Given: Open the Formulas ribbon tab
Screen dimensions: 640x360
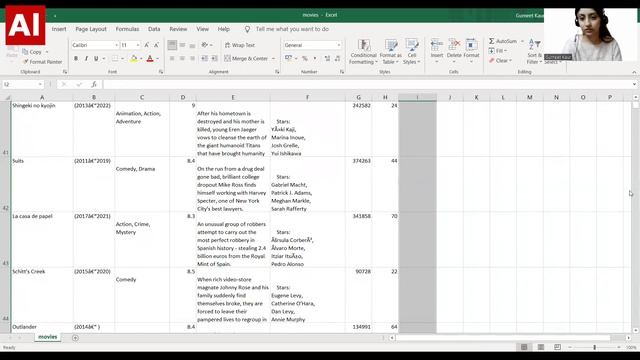Looking at the screenshot, I should [x=127, y=29].
